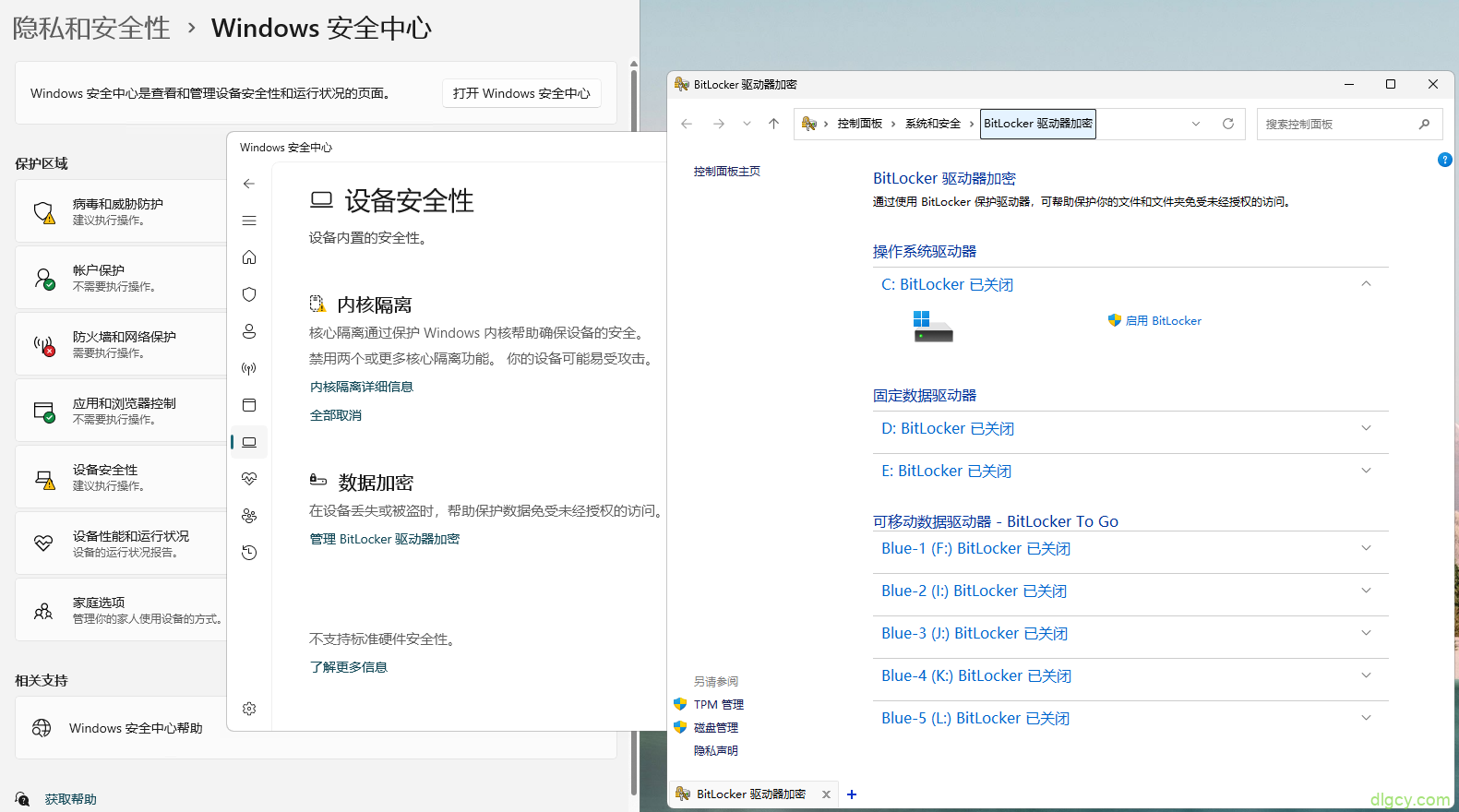Click 获取帮助 link in Settings
Screen dimensions: 1459x812
pos(71,799)
